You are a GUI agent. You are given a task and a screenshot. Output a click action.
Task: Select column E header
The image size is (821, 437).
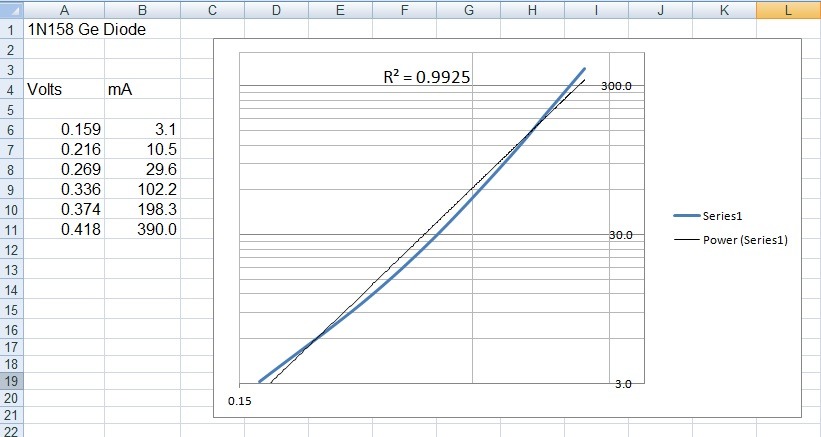pyautogui.click(x=340, y=10)
